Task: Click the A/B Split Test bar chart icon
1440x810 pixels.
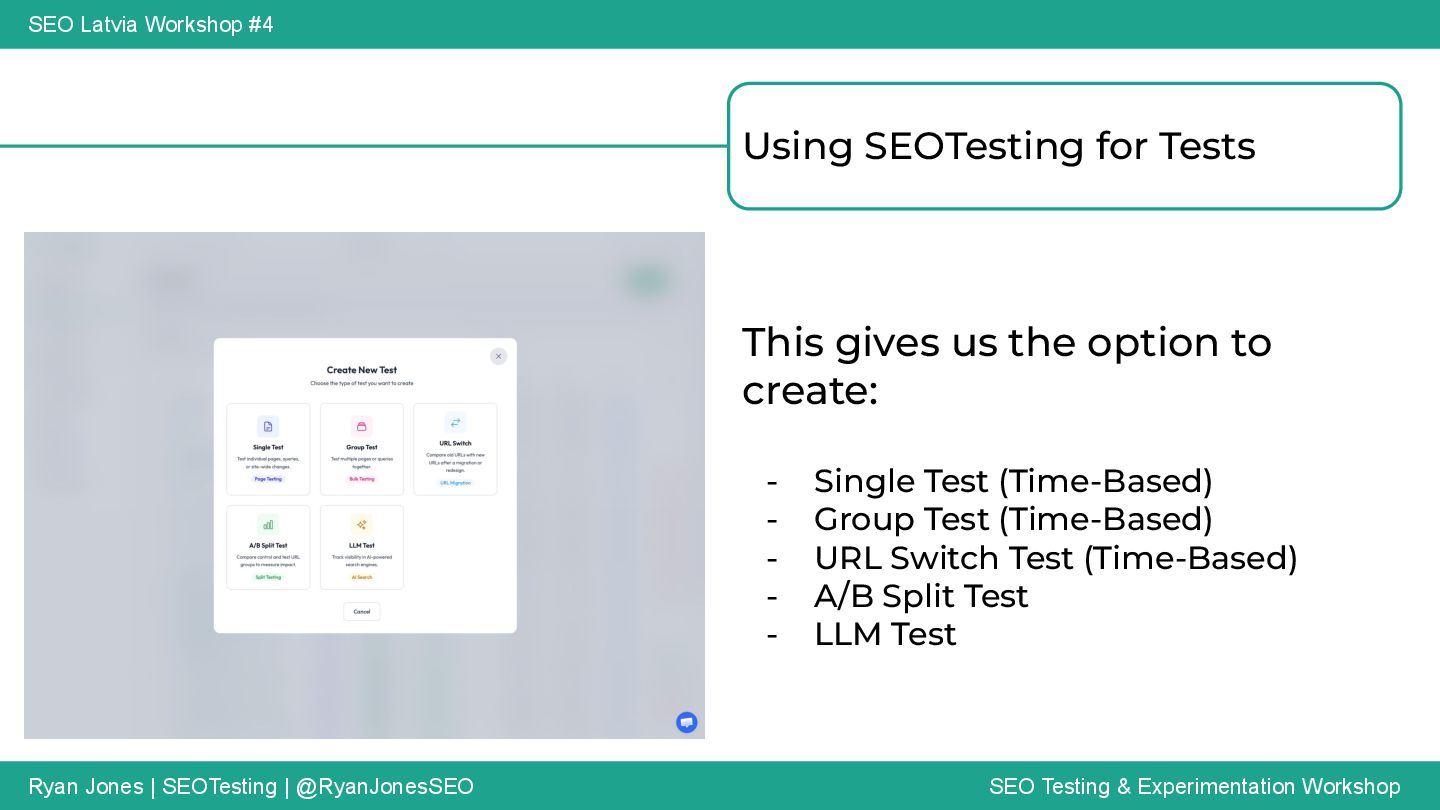Action: tap(268, 525)
